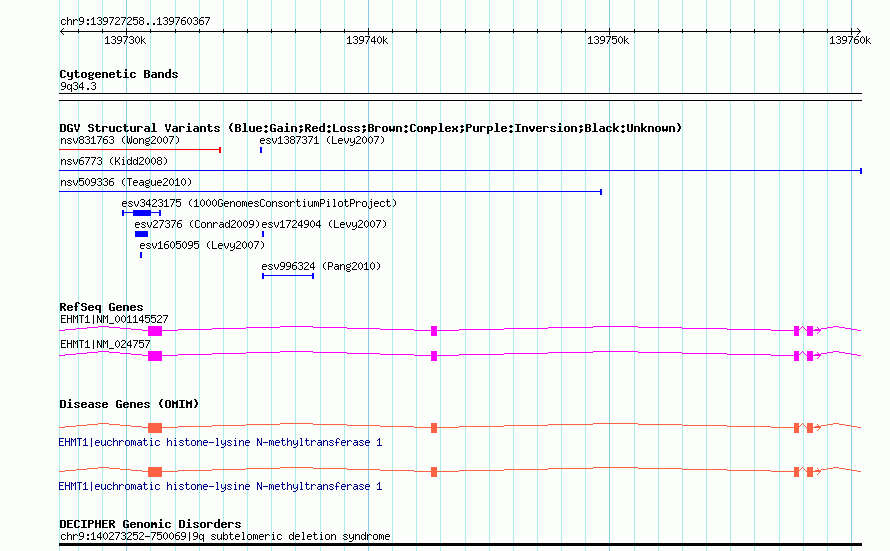
Task: Click the small blue tick under esv1387371
Action: [261, 150]
